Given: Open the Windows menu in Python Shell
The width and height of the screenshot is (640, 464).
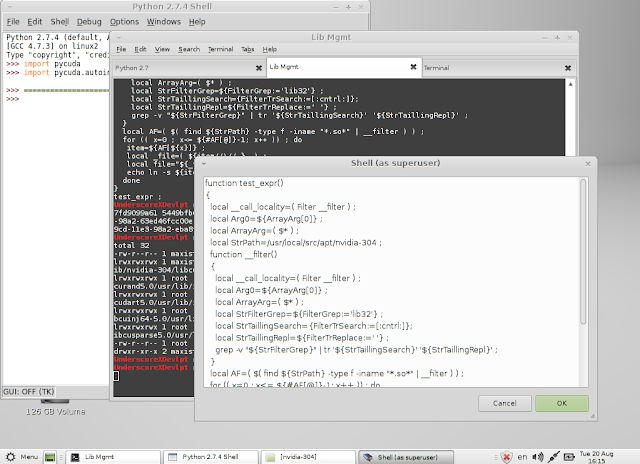Looking at the screenshot, I should click(x=164, y=22).
